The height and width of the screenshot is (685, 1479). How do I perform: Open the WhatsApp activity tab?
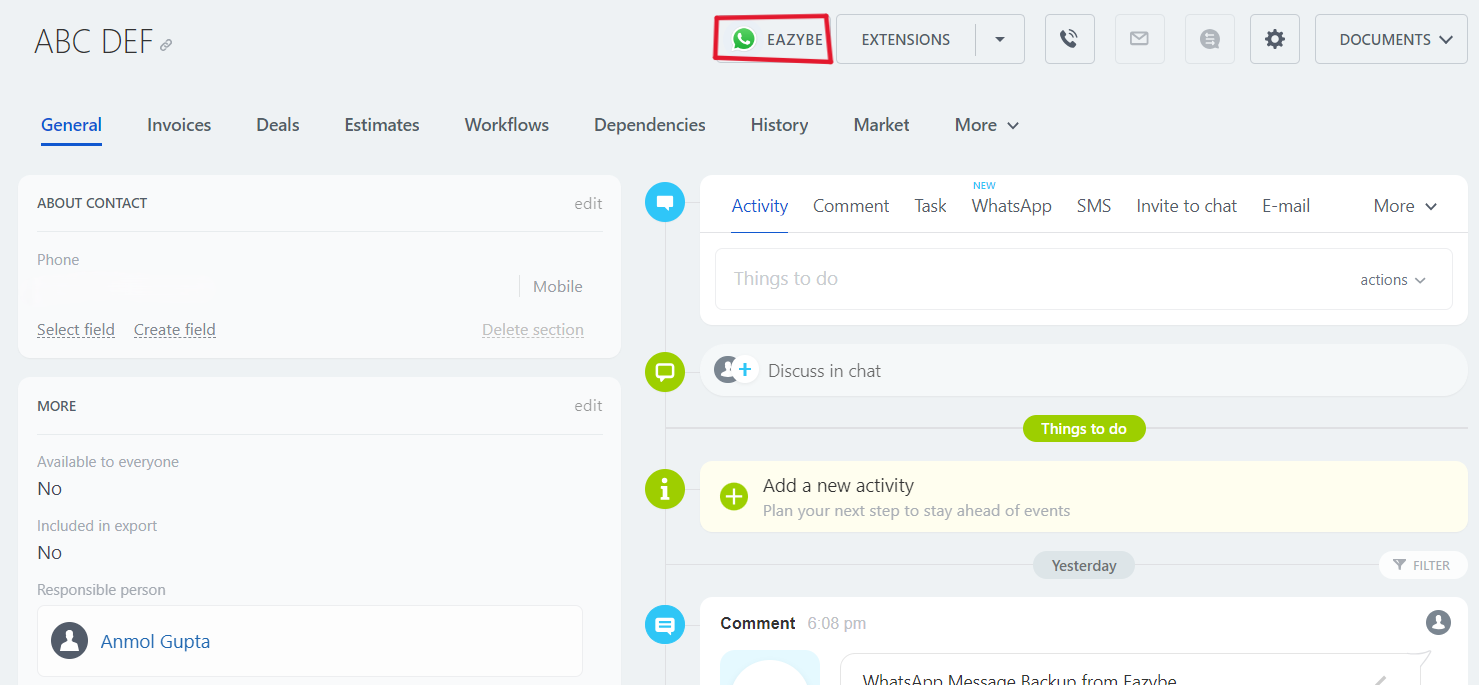tap(1011, 206)
